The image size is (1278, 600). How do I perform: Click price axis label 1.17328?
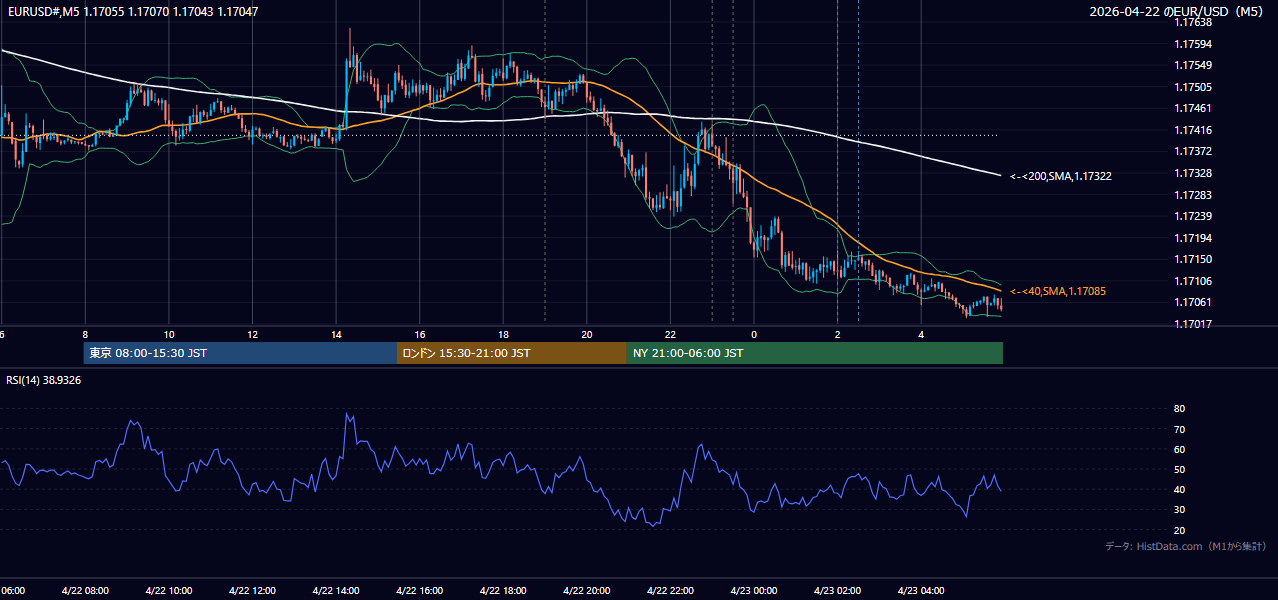point(1194,173)
